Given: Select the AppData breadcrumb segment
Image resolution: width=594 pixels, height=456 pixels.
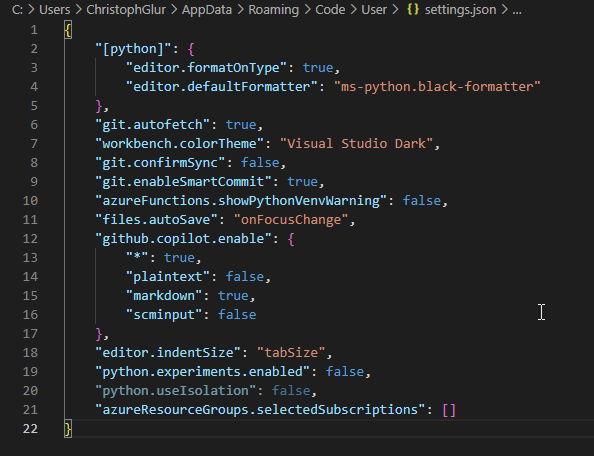Looking at the screenshot, I should click(207, 9).
